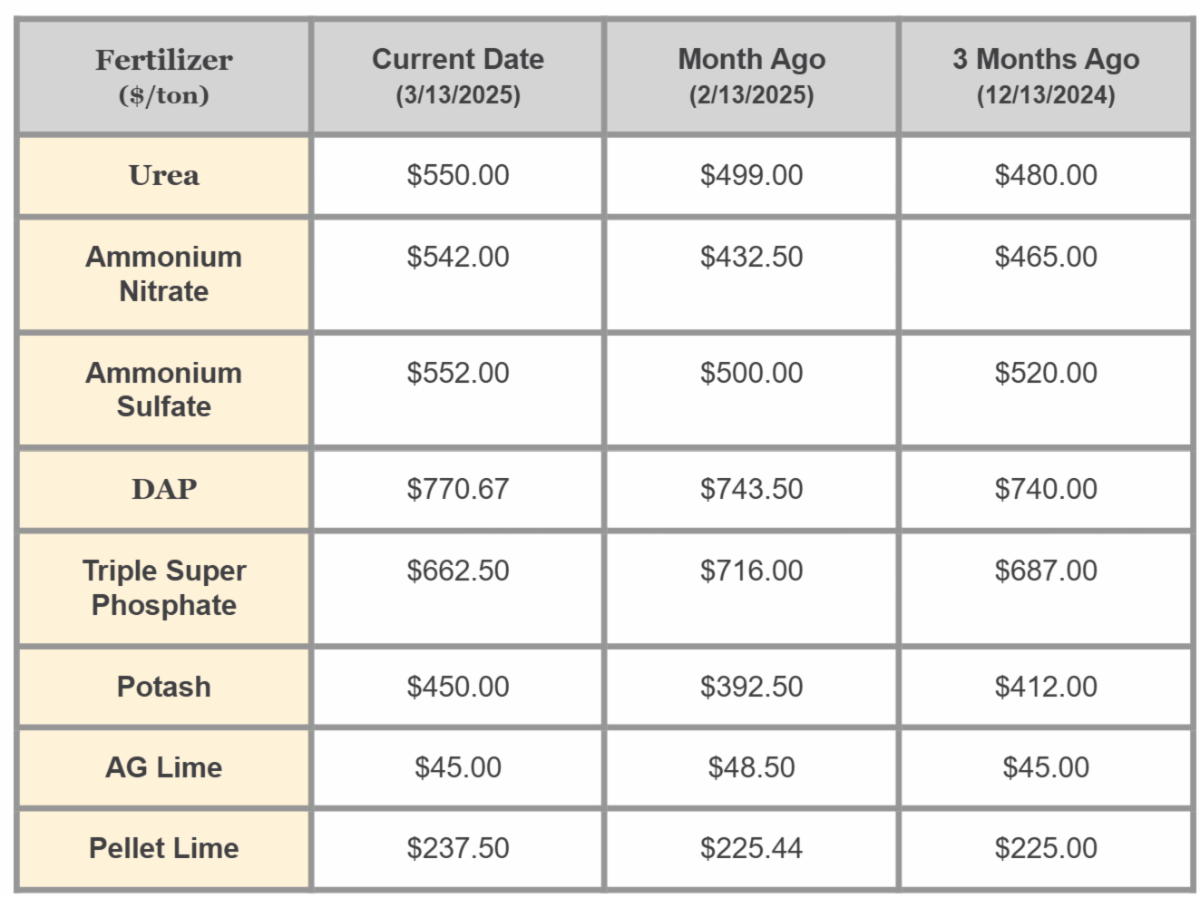Select Ammonium Nitrate month-ago price $432.50

751,257
